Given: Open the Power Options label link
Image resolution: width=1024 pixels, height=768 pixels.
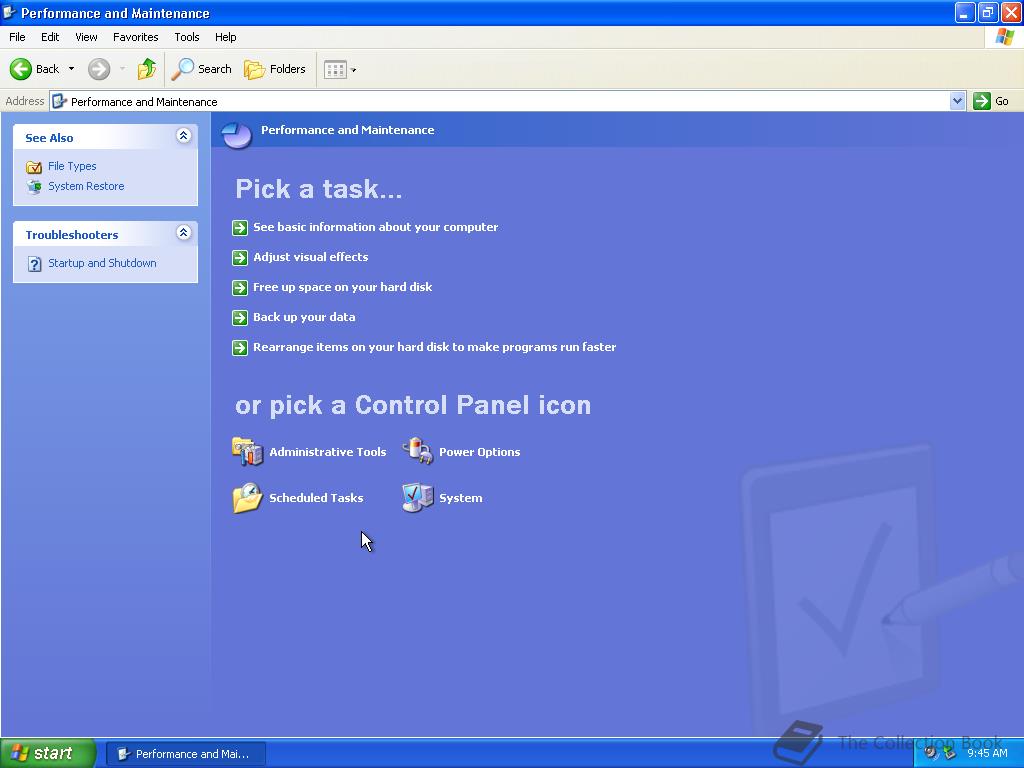Looking at the screenshot, I should 479,452.
